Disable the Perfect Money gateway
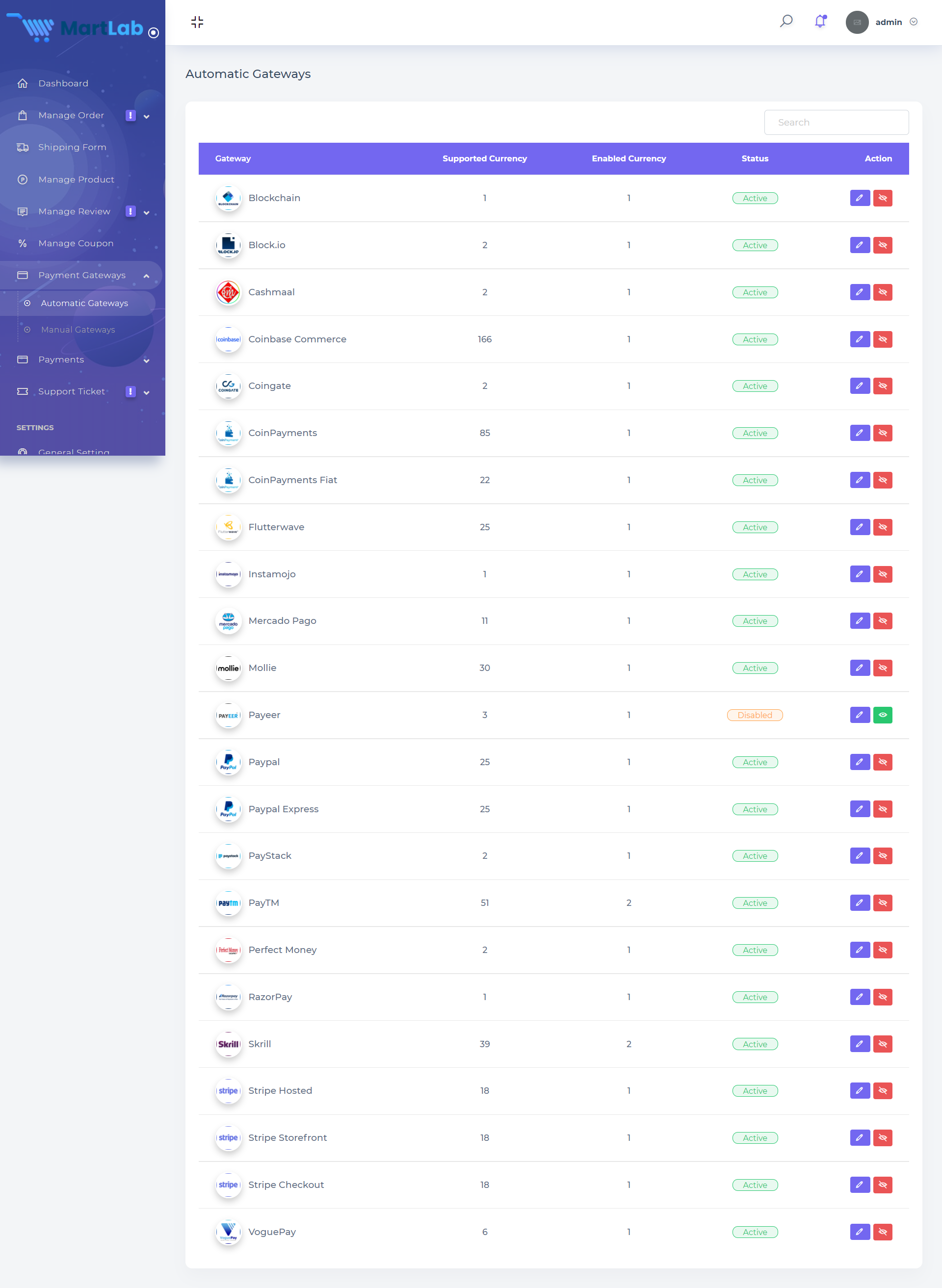Screen dimensions: 942x1288 (883, 950)
